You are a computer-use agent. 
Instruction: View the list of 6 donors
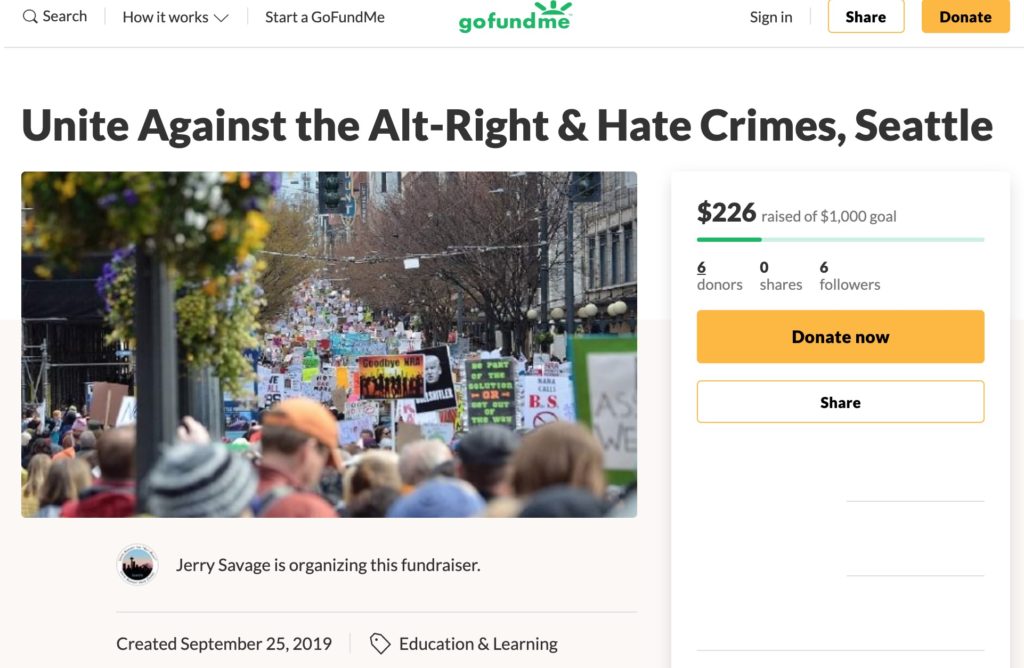[719, 276]
